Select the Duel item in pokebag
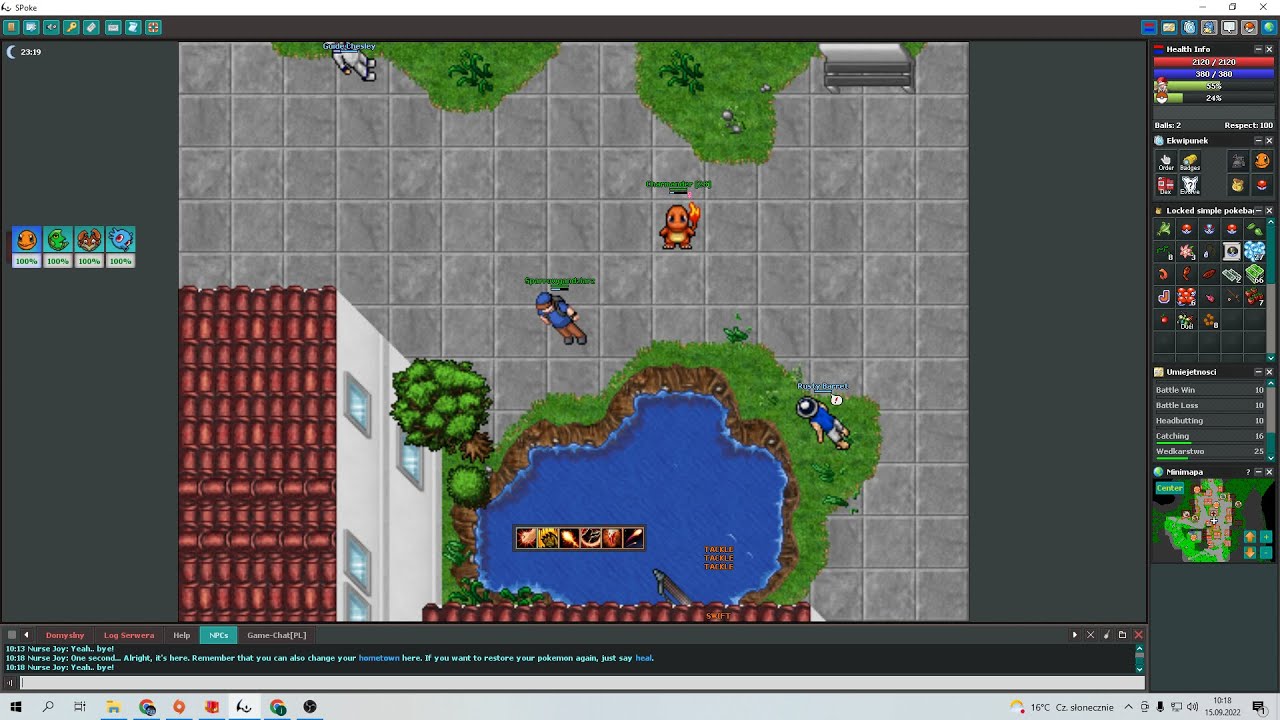The width and height of the screenshot is (1280, 720). pos(1187,321)
